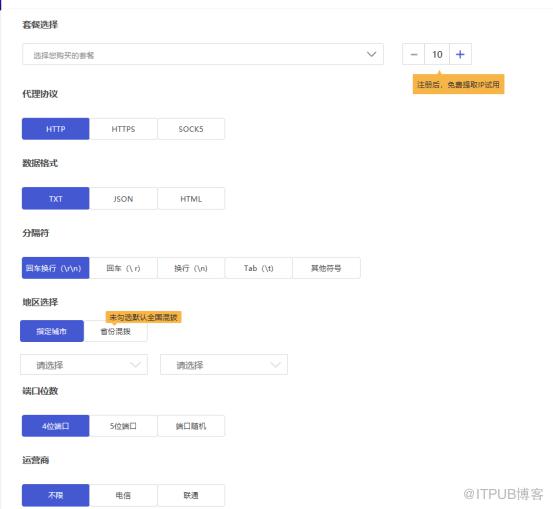Screen dimensions: 553x509
Task: Click the plus button to increase quantity
Action: [460, 54]
